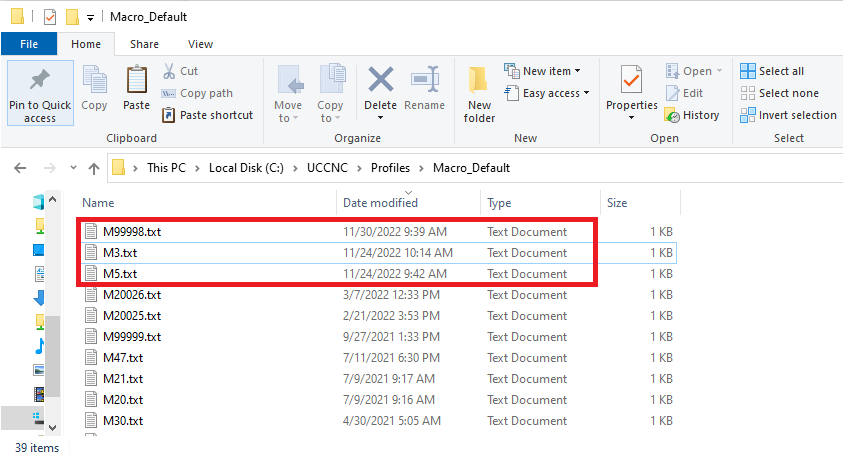Open Properties with checkmark icon
Image resolution: width=843 pixels, height=462 pixels.
click(x=631, y=80)
